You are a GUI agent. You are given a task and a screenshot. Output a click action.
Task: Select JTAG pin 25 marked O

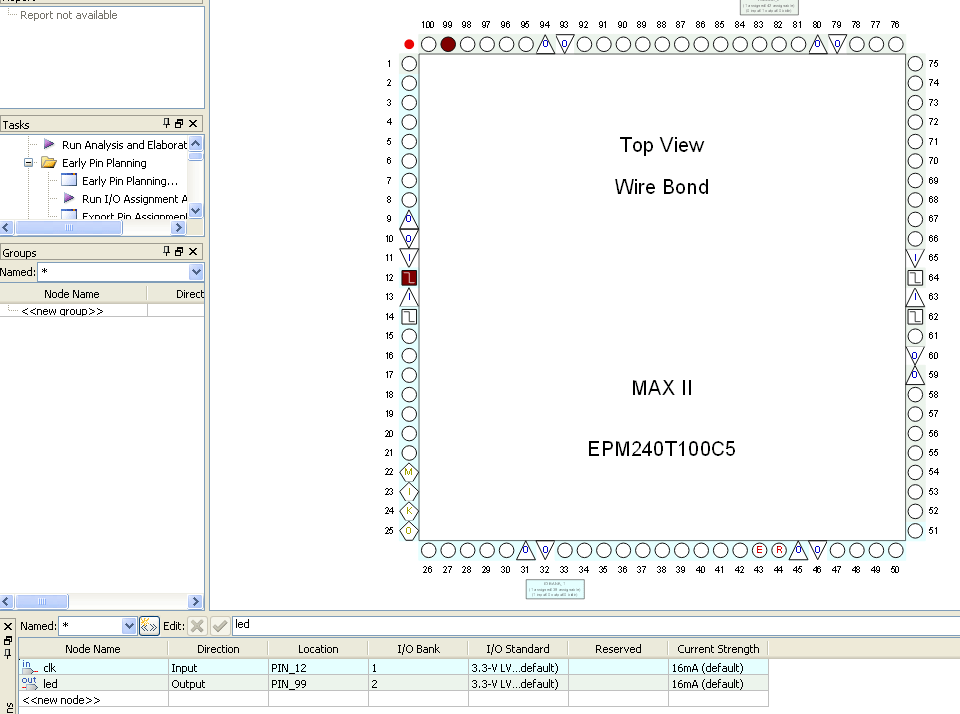(x=409, y=531)
